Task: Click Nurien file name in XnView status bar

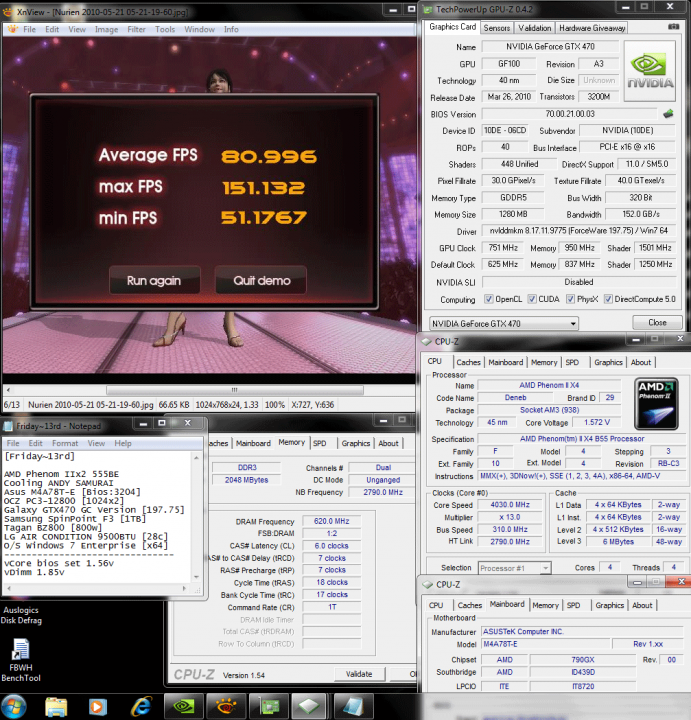Action: 90,405
